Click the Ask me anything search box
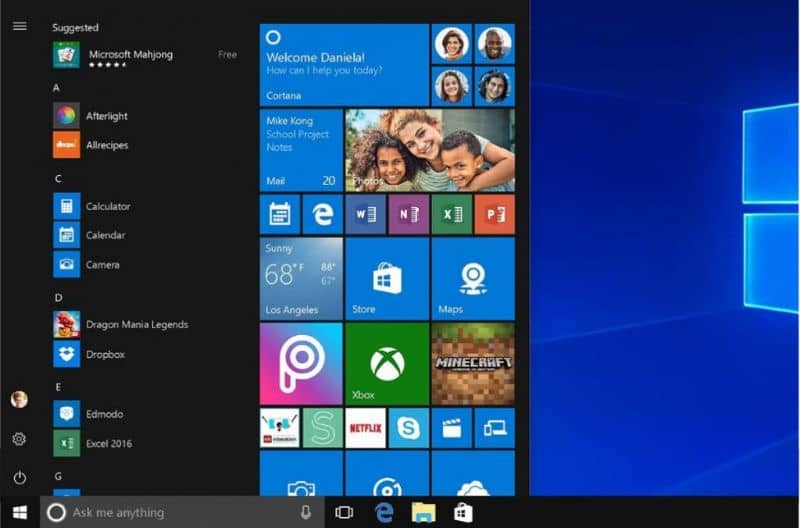Viewport: 800px width, 528px height. [x=182, y=512]
